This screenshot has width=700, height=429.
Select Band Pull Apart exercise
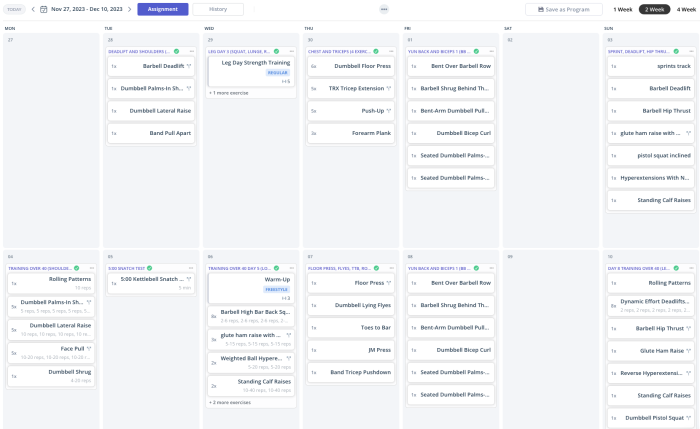[151, 133]
